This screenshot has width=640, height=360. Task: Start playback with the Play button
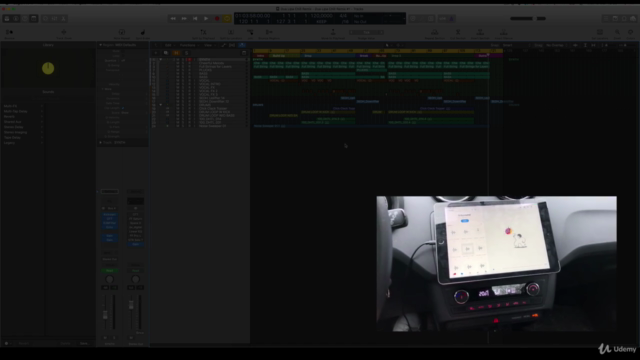pos(206,18)
